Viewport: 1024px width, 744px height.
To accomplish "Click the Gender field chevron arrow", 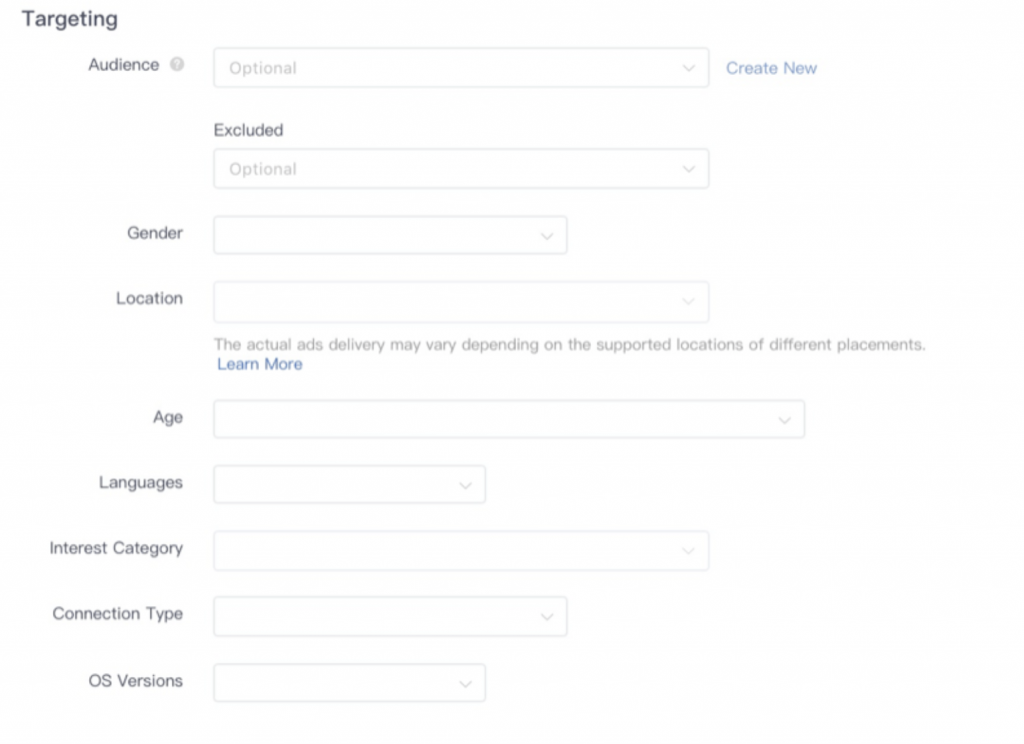I will (547, 236).
